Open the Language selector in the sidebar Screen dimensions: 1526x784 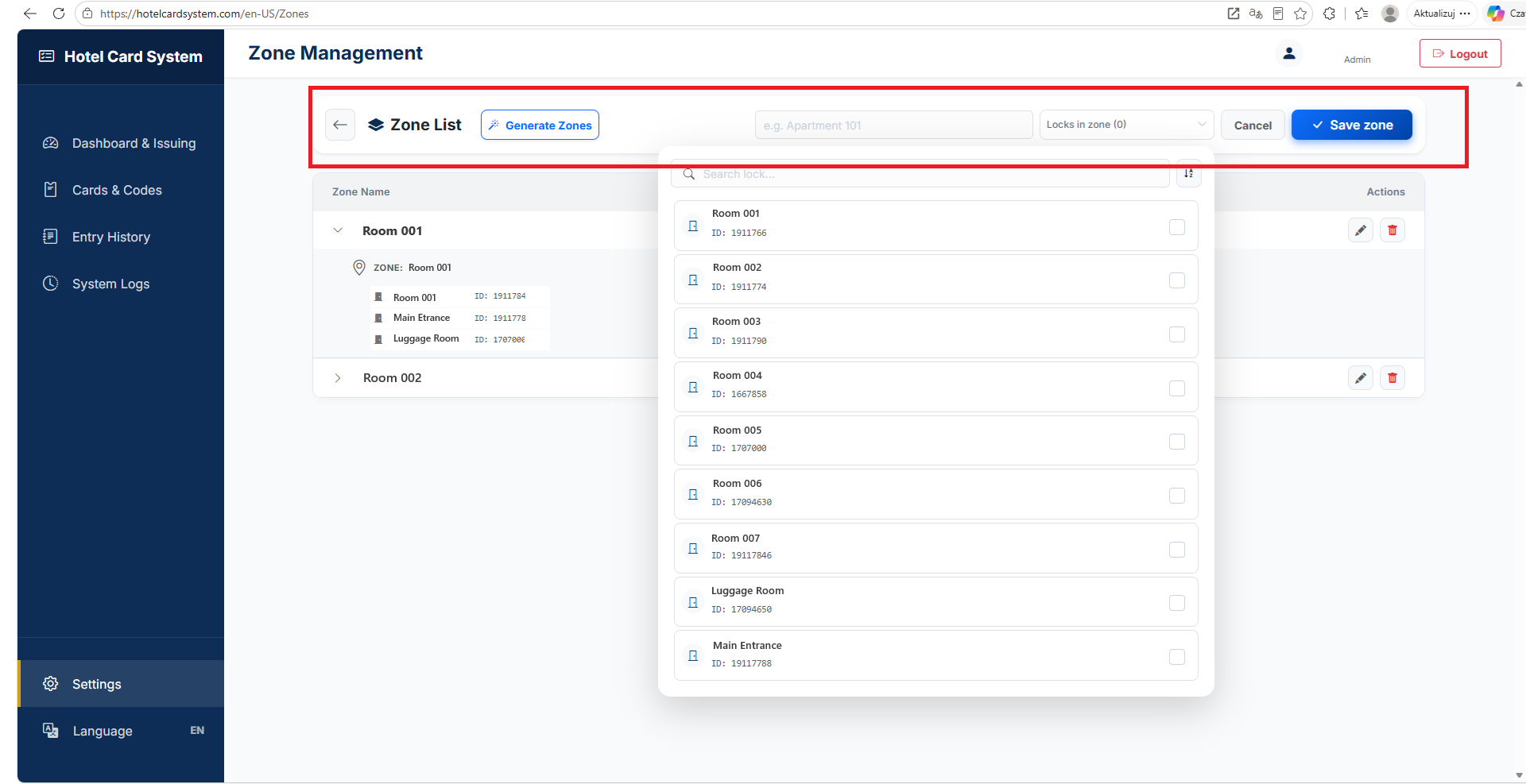121,731
